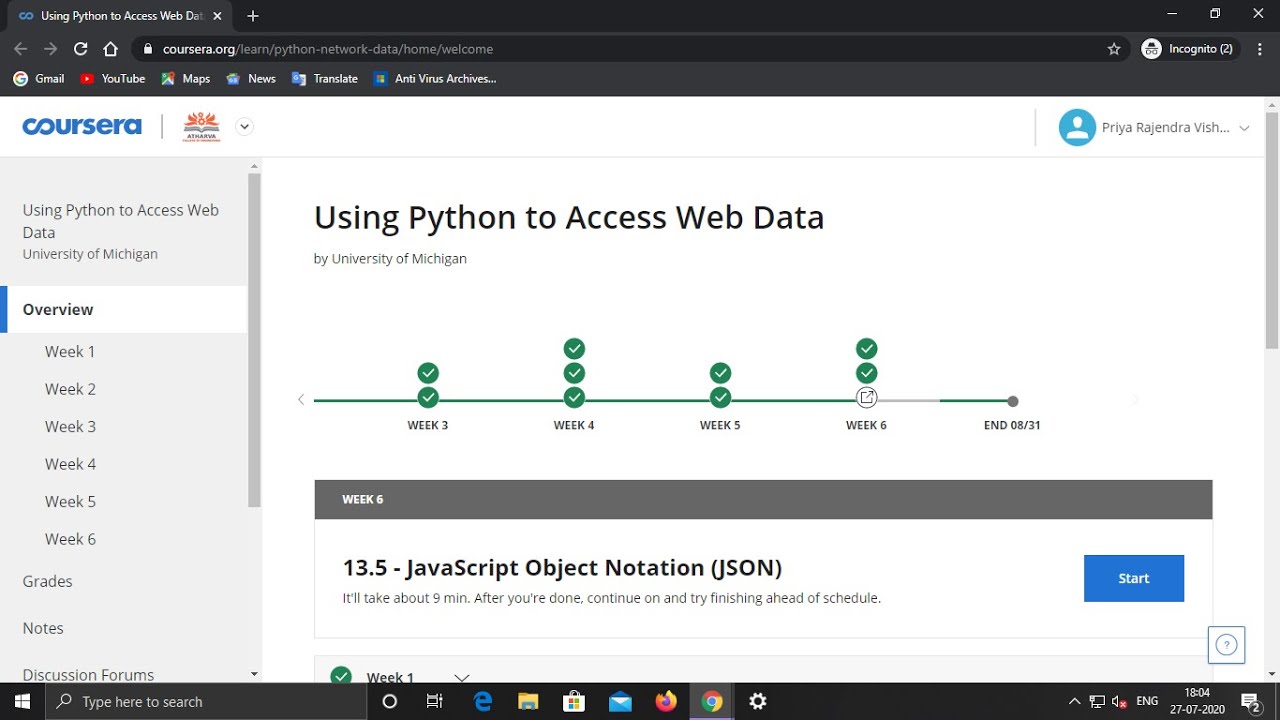The image size is (1280, 720).
Task: Expand dropdown next to Atharva logo
Action: pos(244,126)
